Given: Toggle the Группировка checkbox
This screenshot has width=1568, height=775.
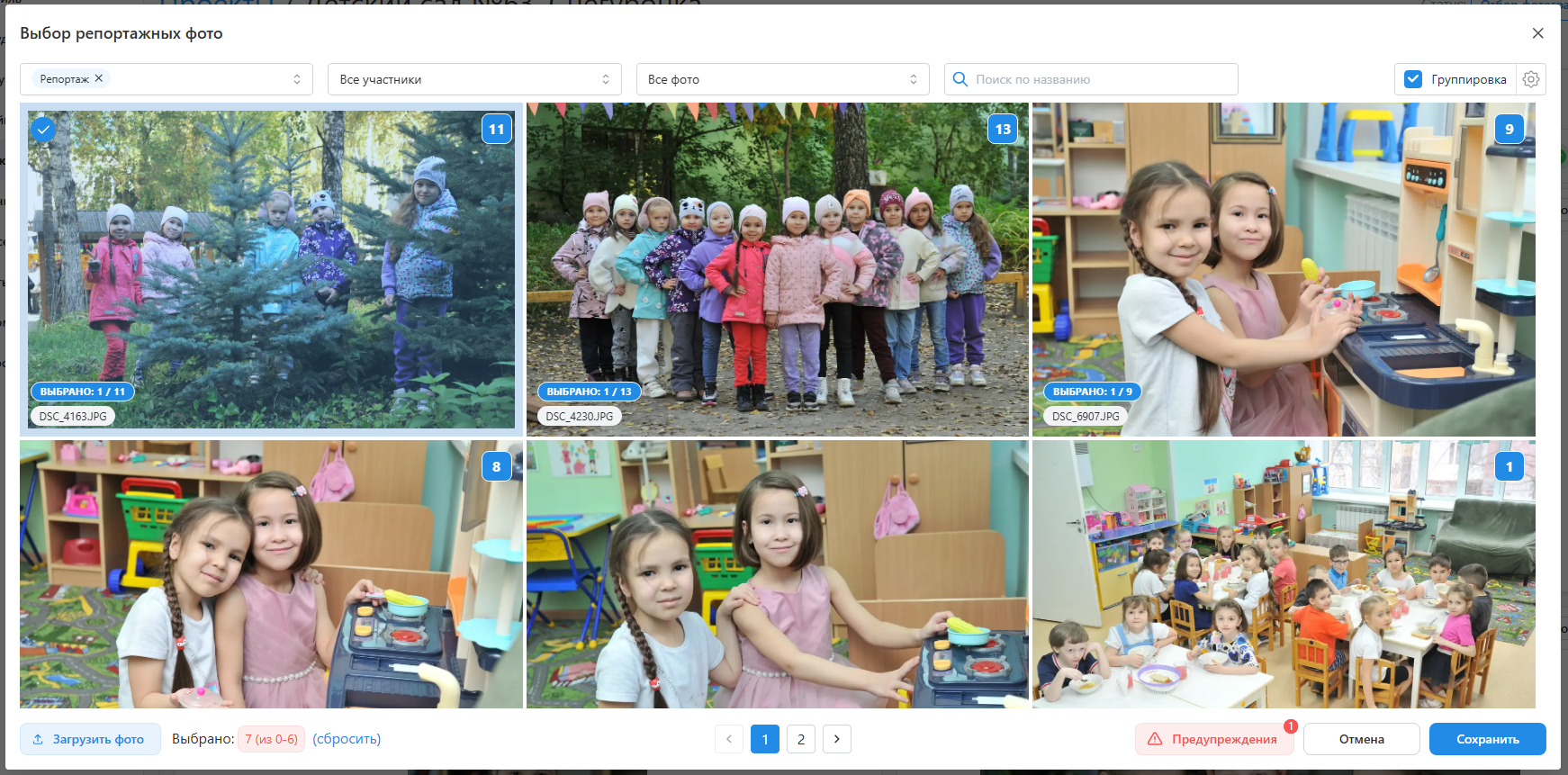Looking at the screenshot, I should (1413, 79).
